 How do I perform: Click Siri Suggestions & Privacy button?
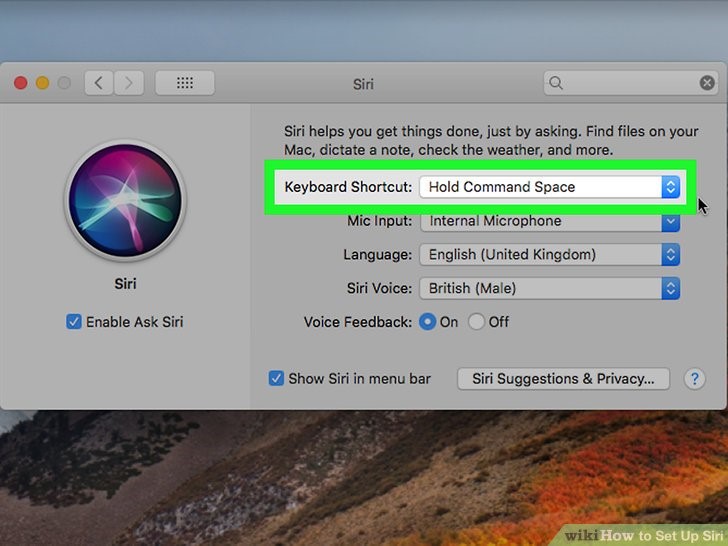click(563, 379)
